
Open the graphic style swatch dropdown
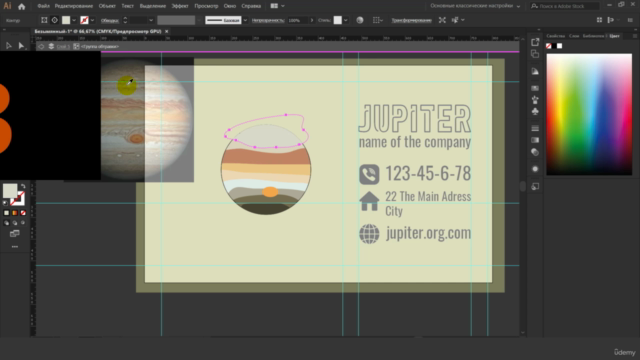346,20
